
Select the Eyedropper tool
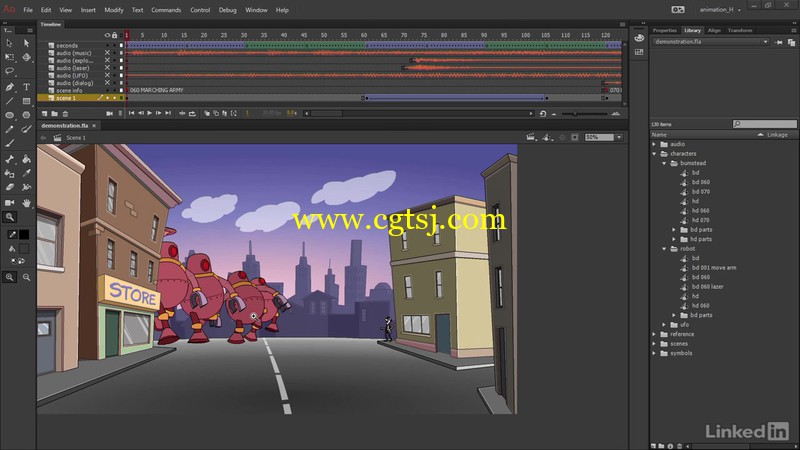tap(26, 173)
